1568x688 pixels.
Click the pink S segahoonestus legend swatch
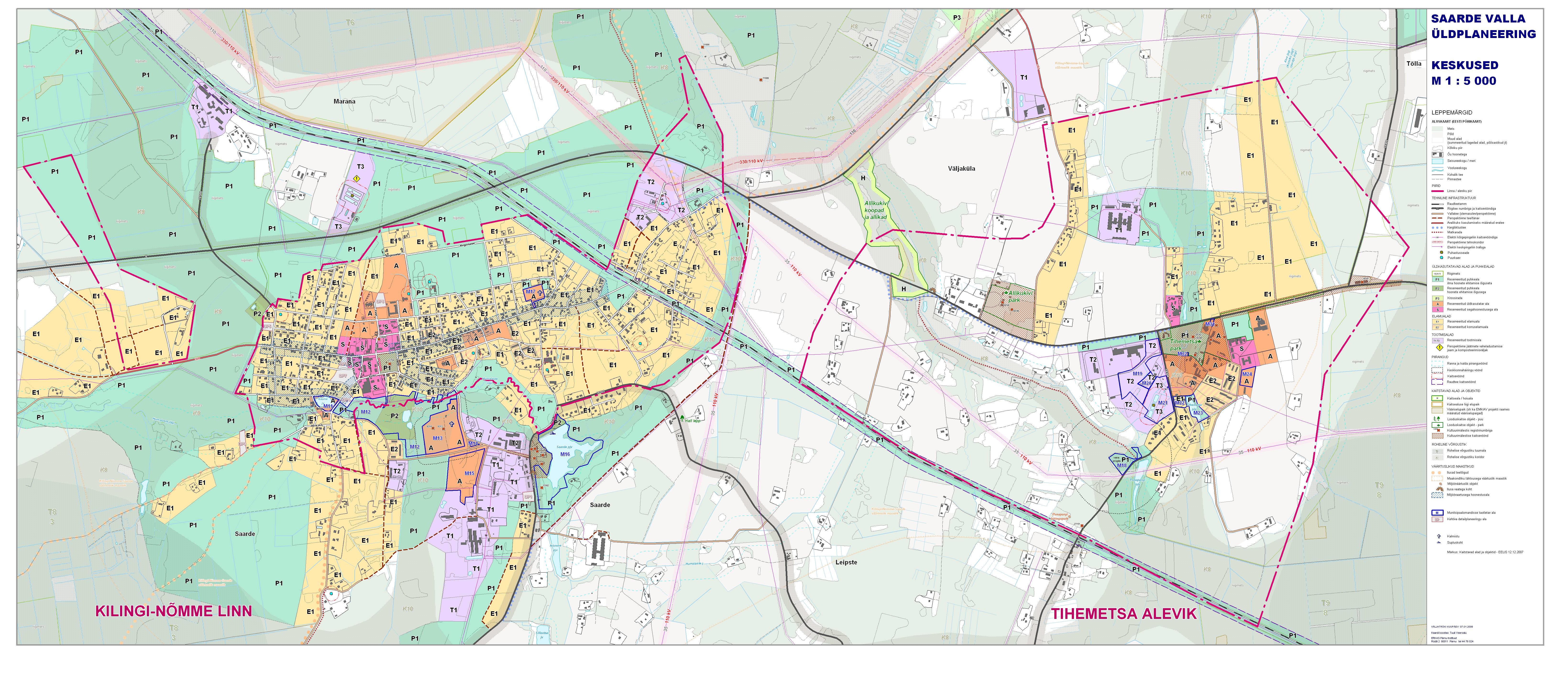pyautogui.click(x=1438, y=310)
